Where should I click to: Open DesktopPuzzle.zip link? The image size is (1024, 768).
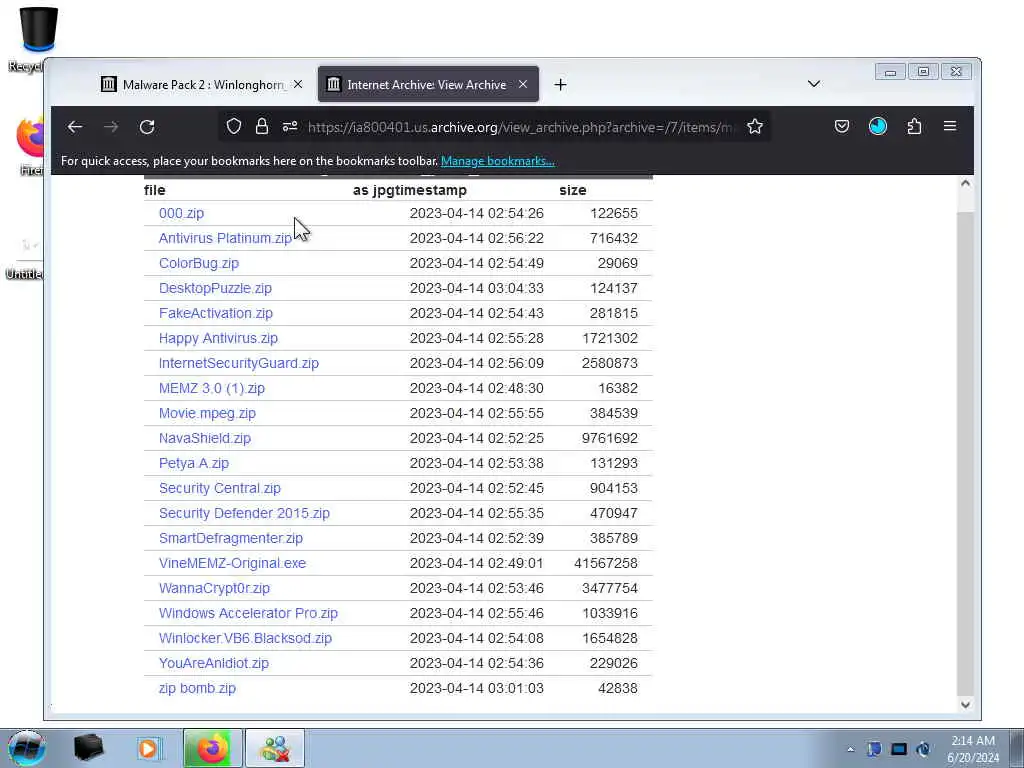[215, 288]
